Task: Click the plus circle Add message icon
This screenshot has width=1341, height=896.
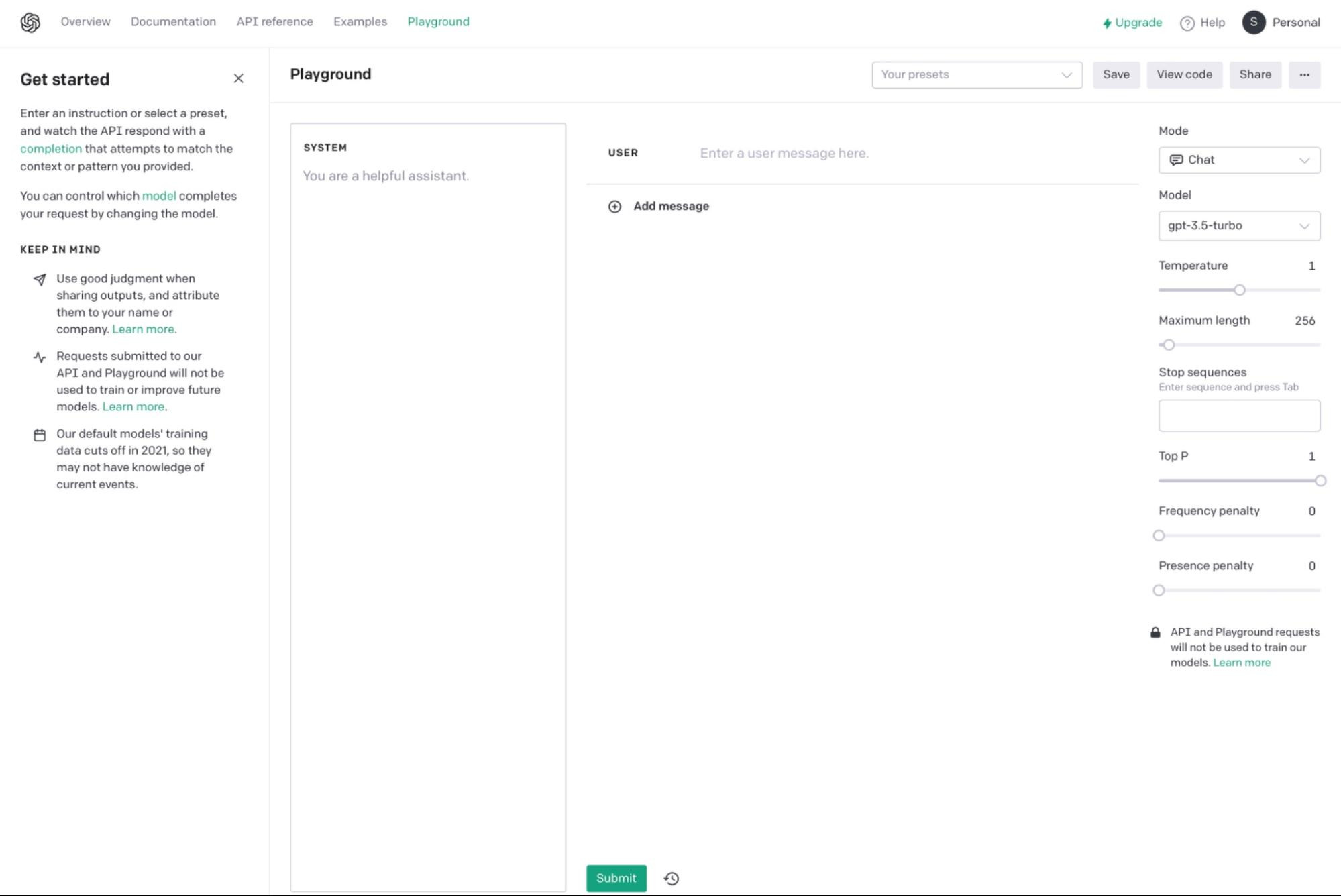Action: pos(614,207)
